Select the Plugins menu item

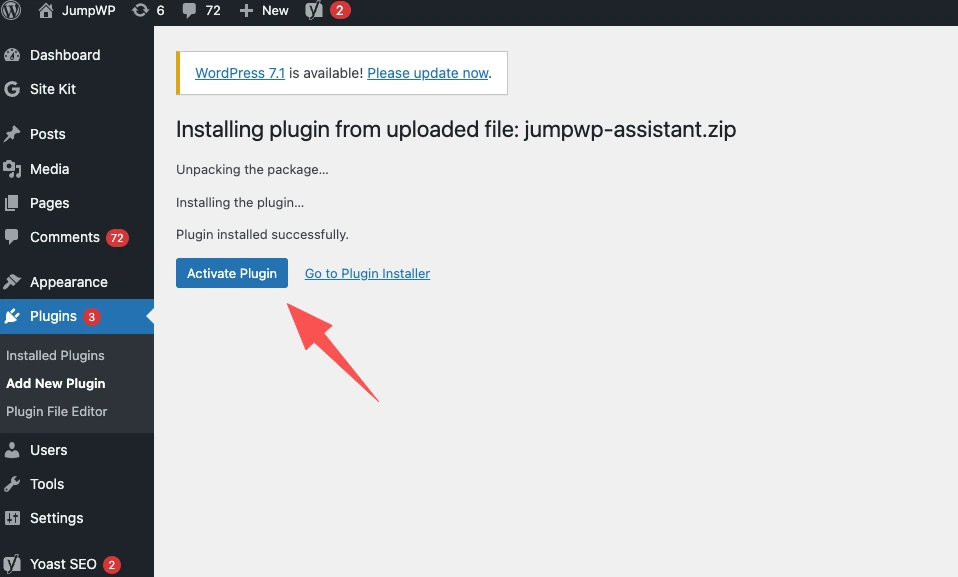(x=53, y=316)
